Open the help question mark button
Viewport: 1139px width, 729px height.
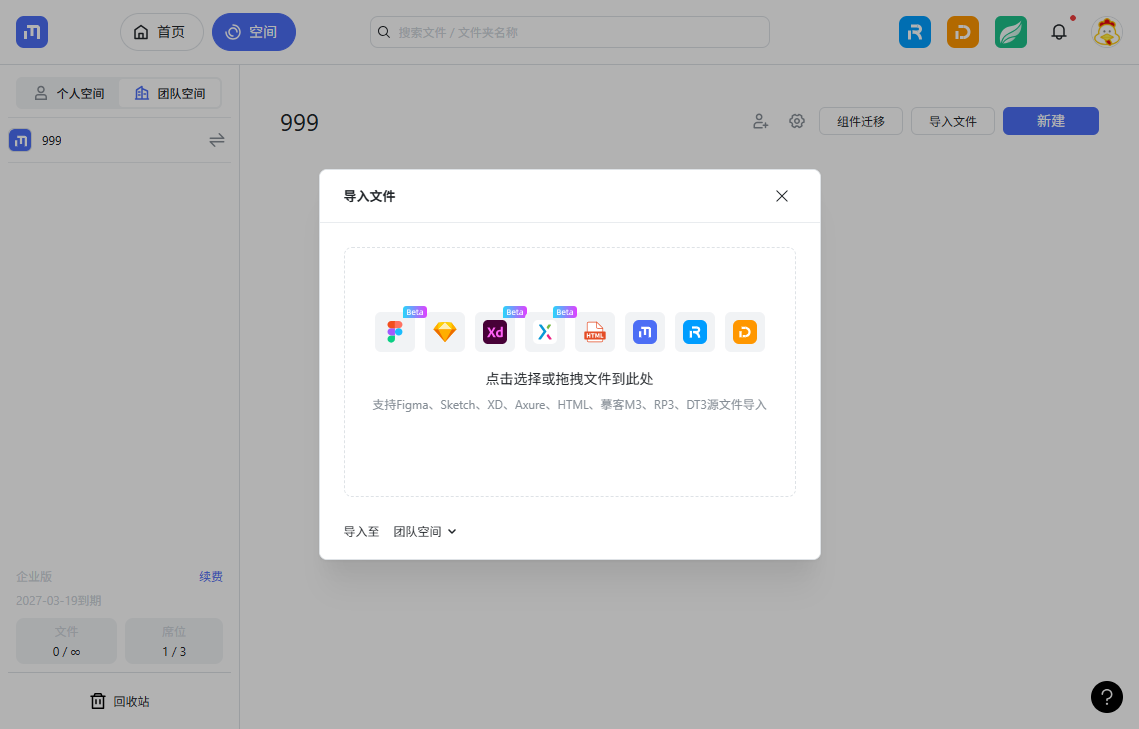pyautogui.click(x=1107, y=697)
